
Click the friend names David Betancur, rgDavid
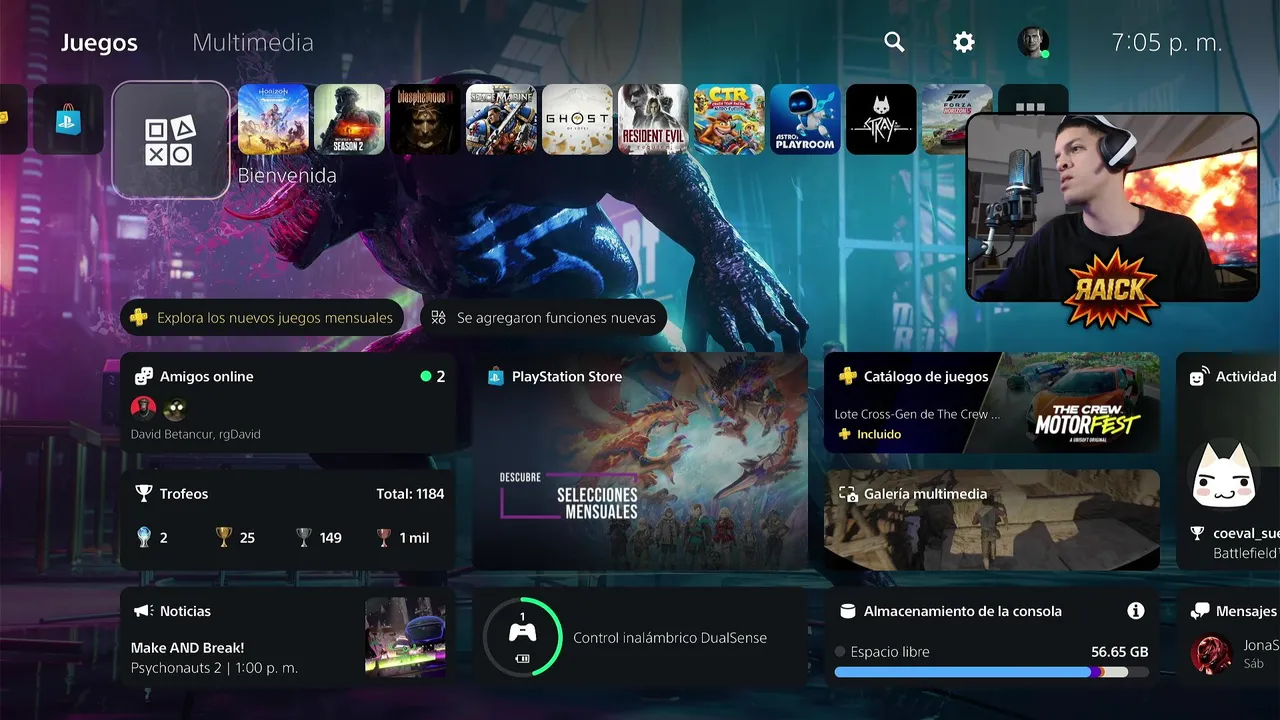[196, 435]
